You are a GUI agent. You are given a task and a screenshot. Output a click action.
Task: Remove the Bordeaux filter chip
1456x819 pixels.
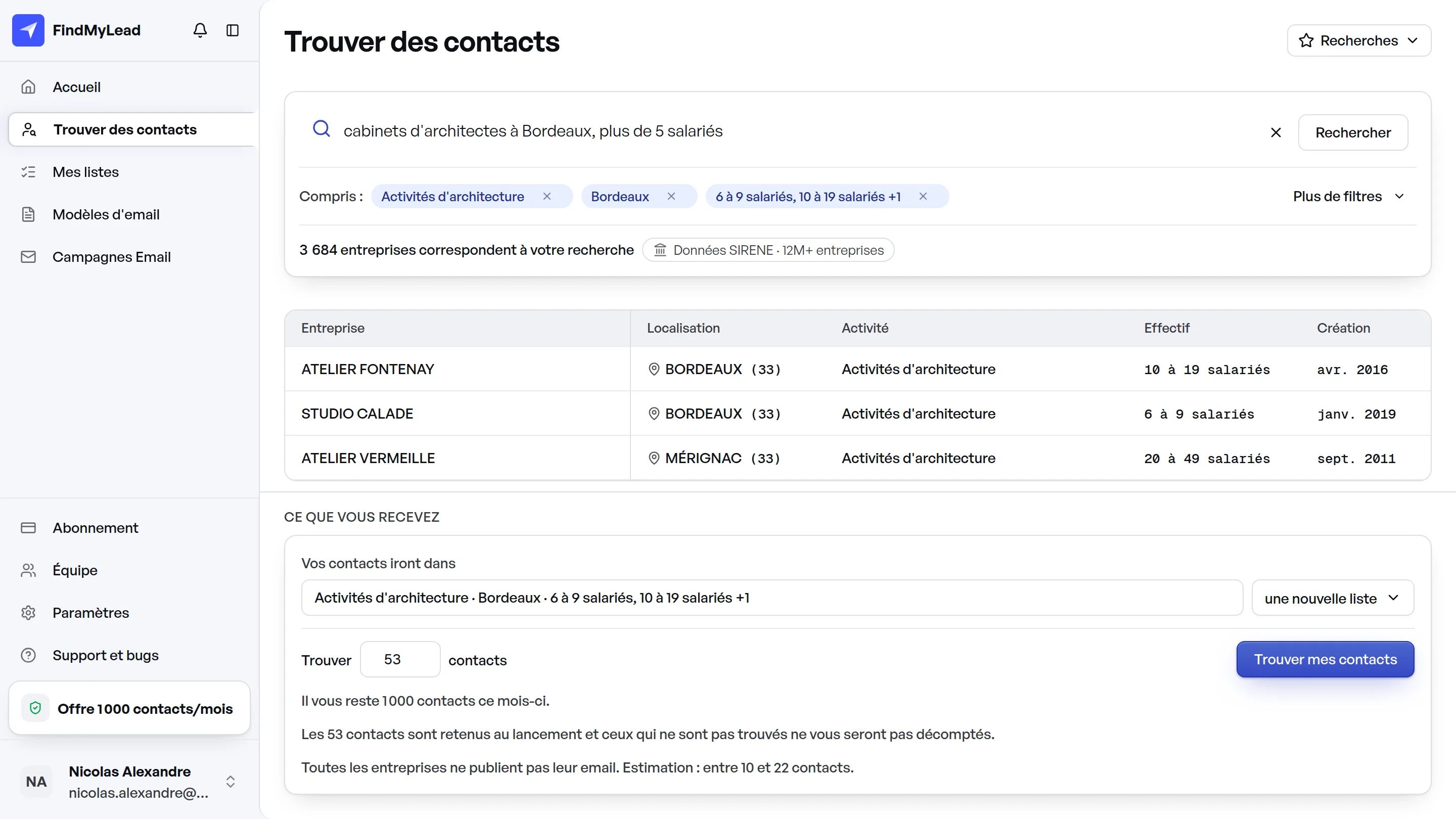(x=671, y=196)
